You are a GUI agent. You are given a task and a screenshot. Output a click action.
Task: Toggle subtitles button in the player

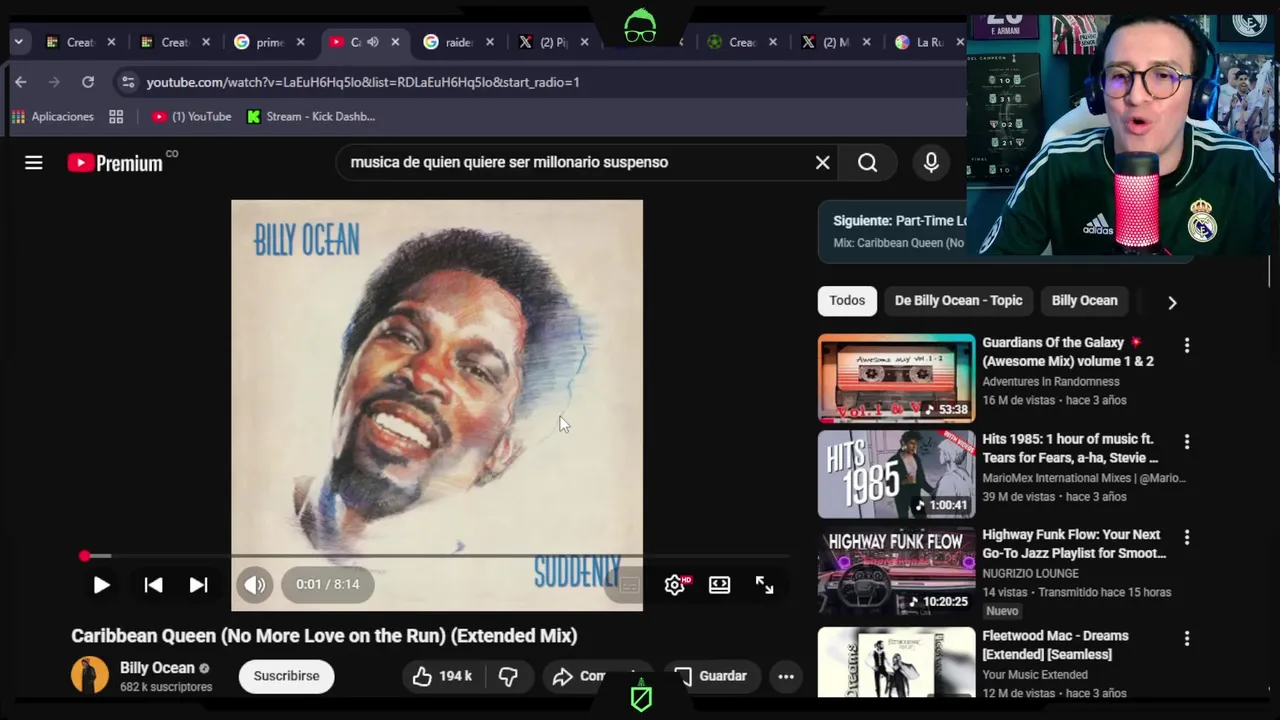[x=628, y=585]
